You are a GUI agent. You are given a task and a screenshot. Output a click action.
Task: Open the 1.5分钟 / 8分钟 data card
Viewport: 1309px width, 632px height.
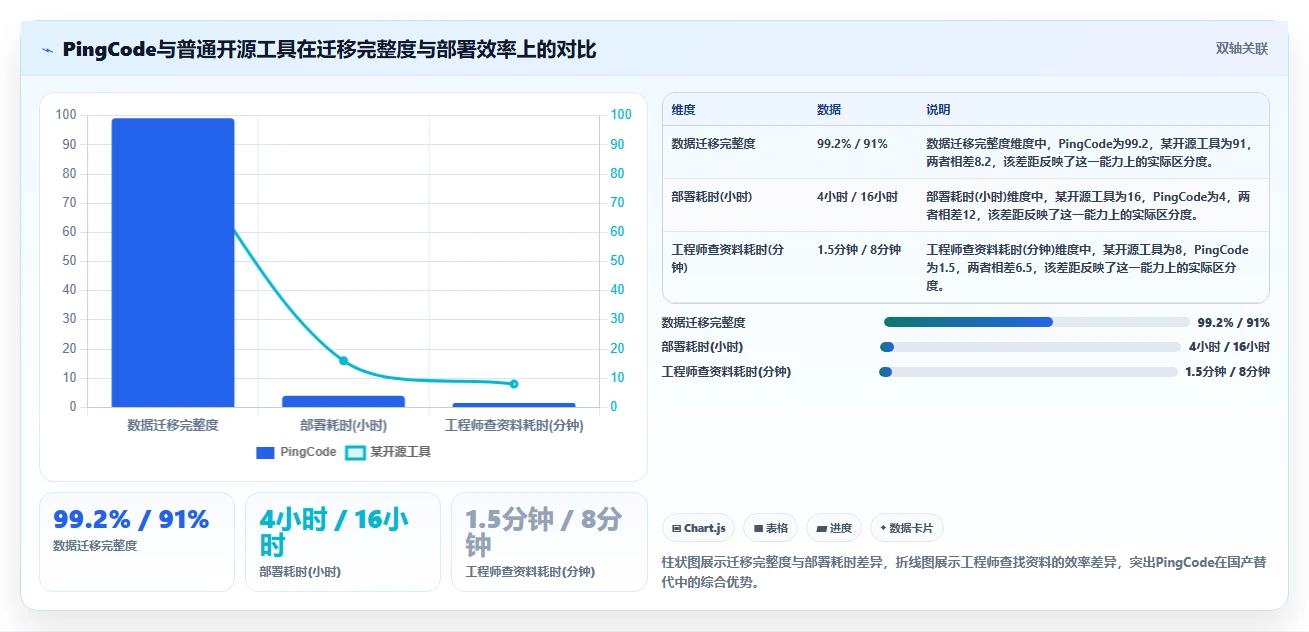tap(549, 542)
